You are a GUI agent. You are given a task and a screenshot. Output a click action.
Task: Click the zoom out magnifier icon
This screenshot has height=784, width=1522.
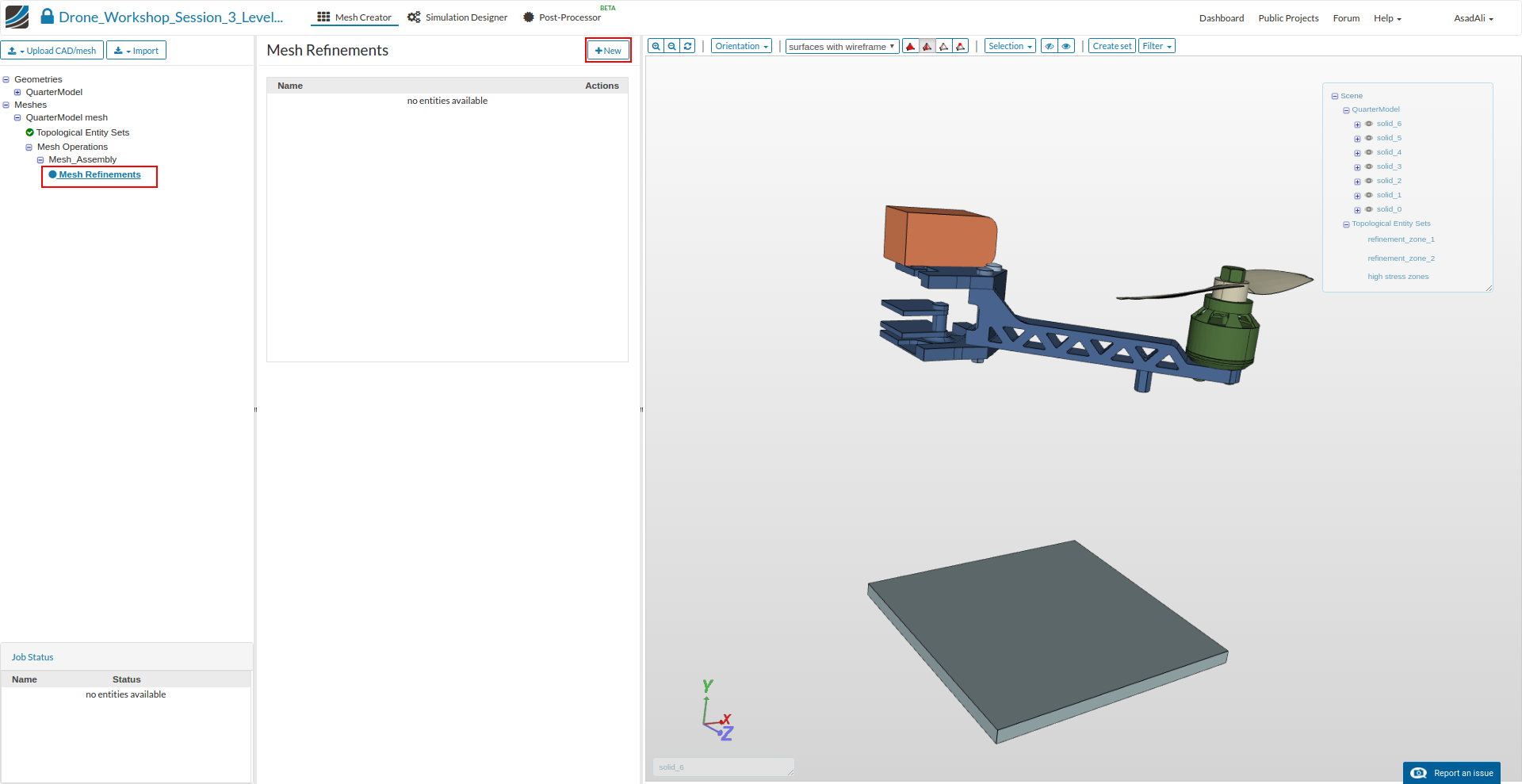point(672,46)
